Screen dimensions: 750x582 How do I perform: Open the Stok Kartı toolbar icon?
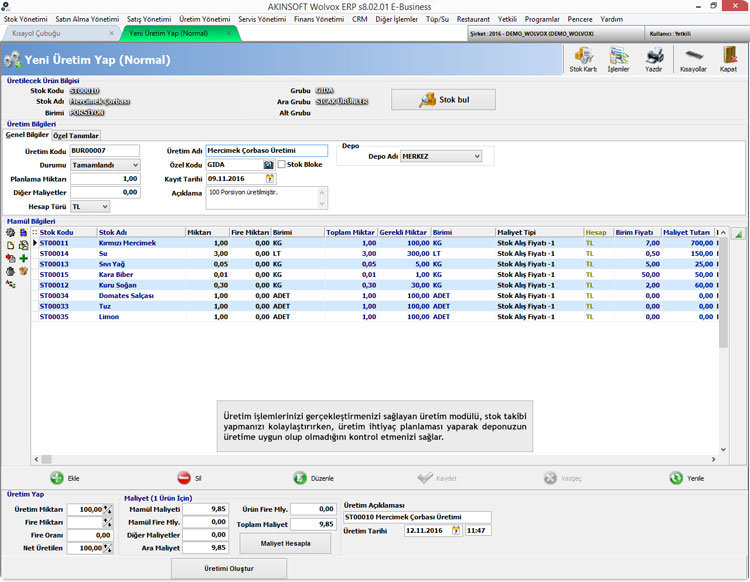[583, 59]
